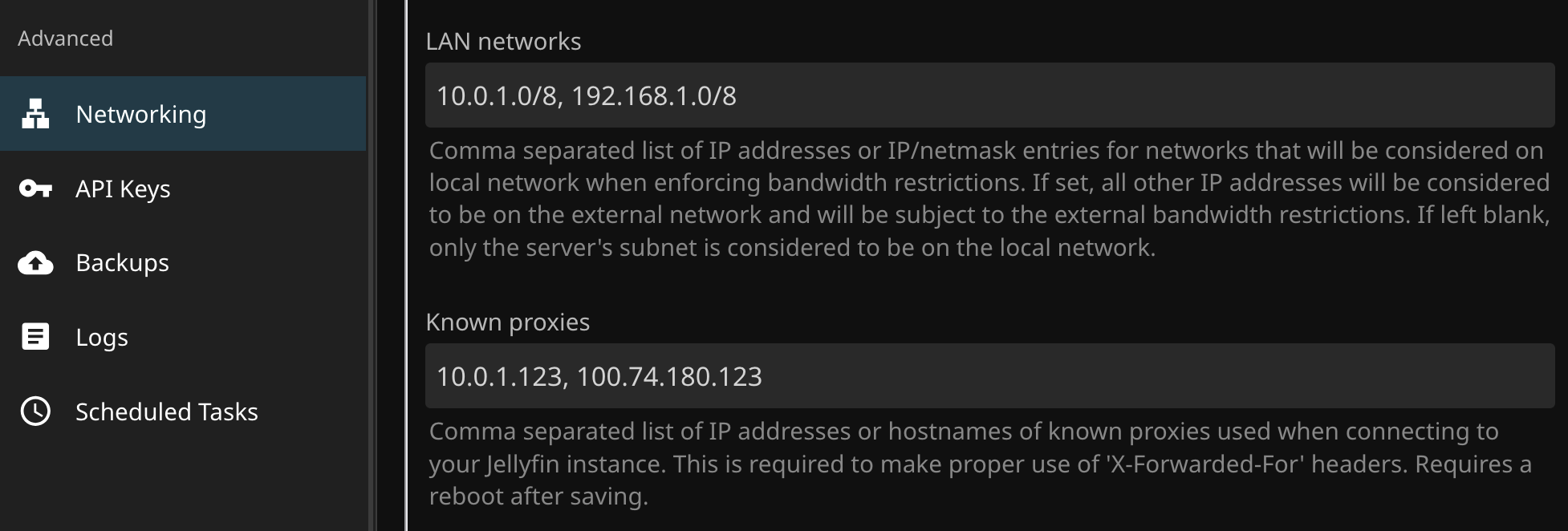Place cursor on 192.168.1.0/8 entry
The width and height of the screenshot is (1568, 531).
click(654, 96)
